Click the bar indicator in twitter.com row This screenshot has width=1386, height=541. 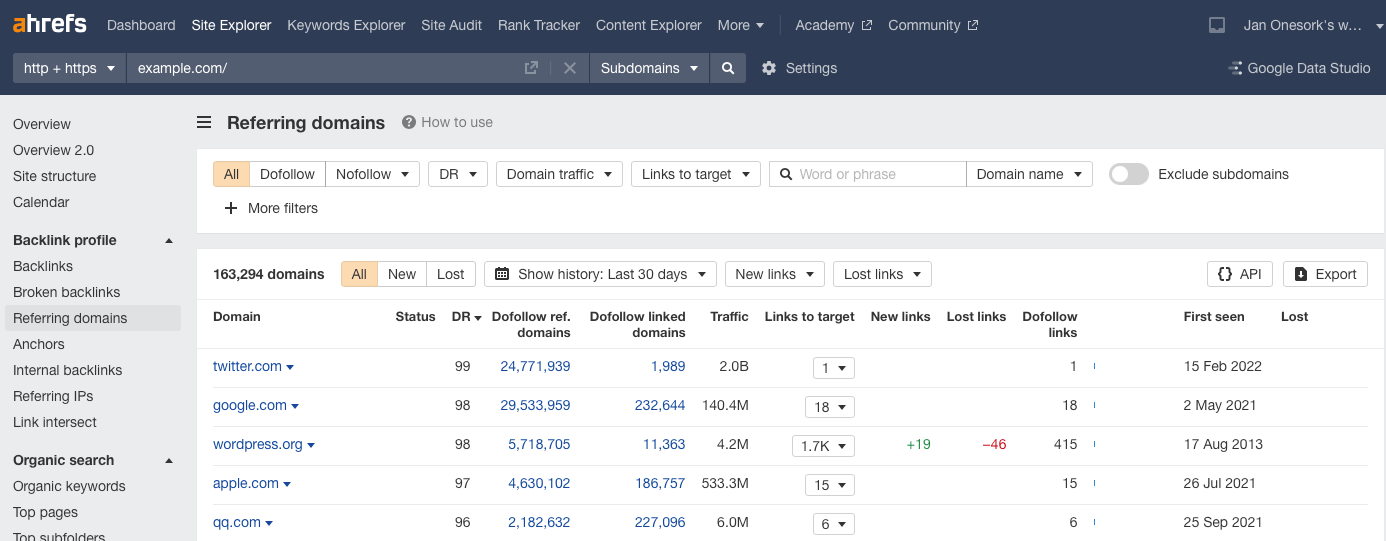[1095, 366]
